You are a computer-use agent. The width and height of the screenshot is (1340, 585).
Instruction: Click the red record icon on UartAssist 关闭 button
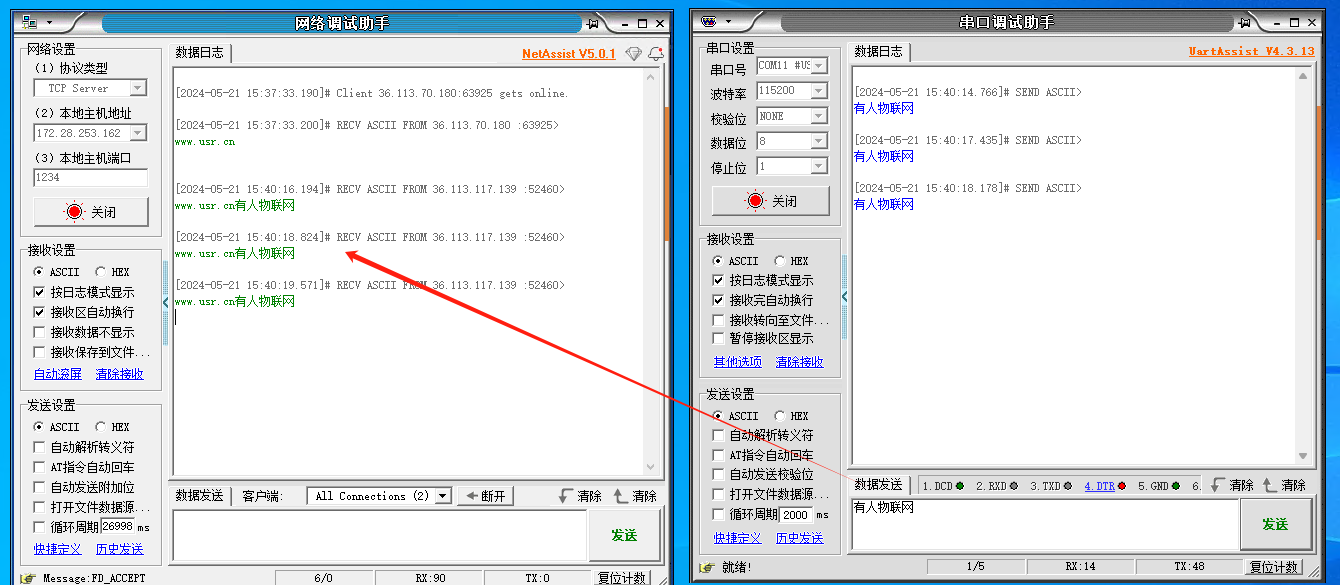pyautogui.click(x=755, y=200)
